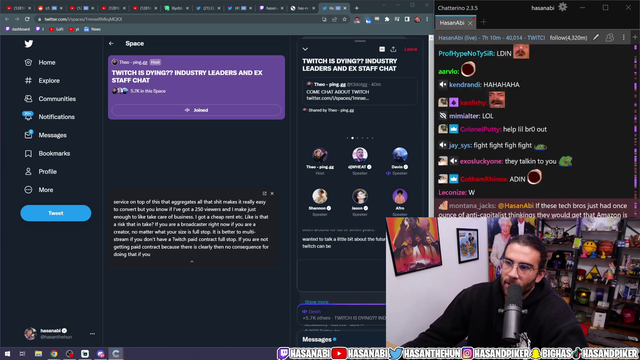Open File Explorer from taskbar
640x360 pixels.
tap(38, 354)
